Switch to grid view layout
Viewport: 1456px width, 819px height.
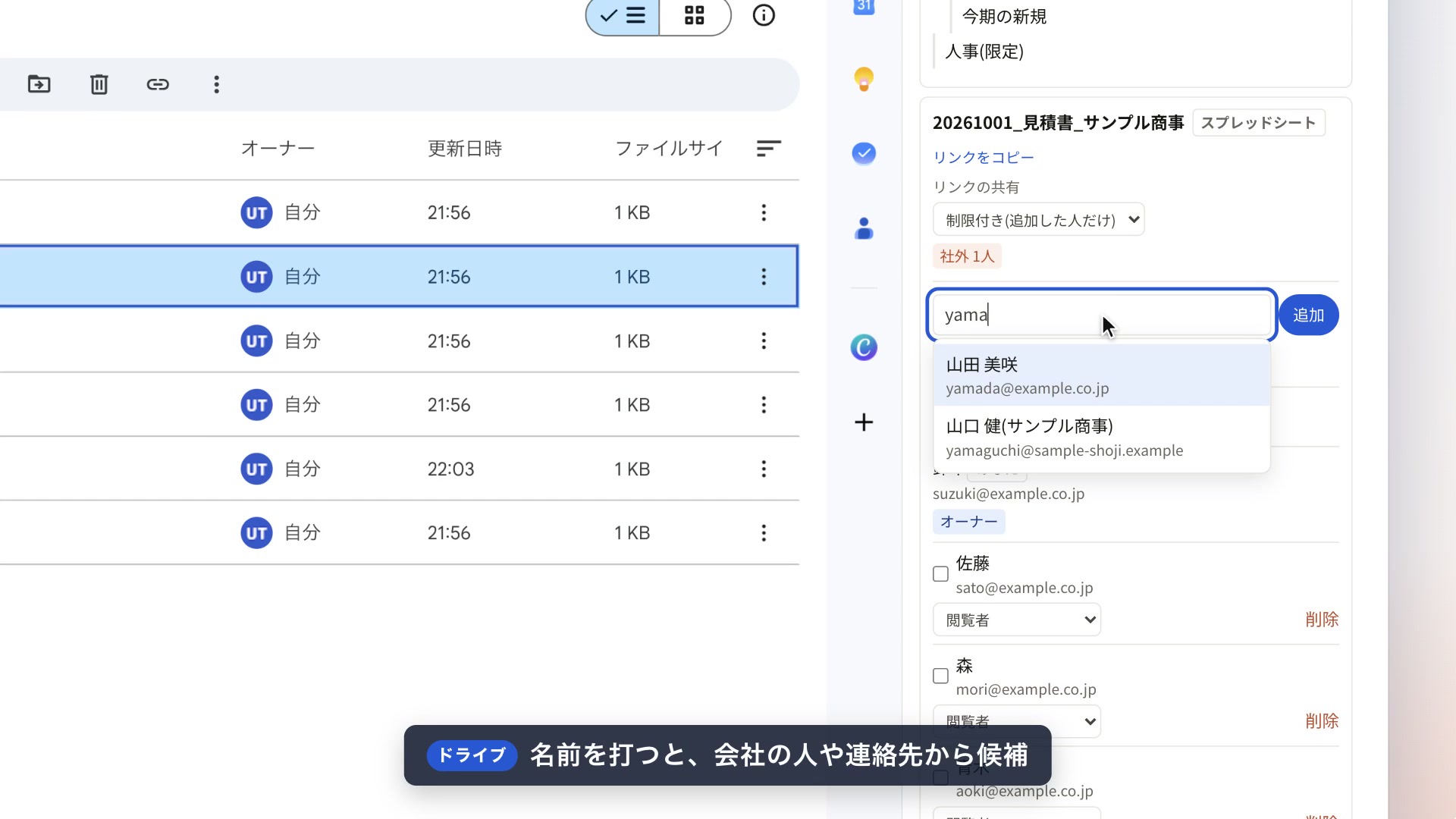[x=695, y=15]
